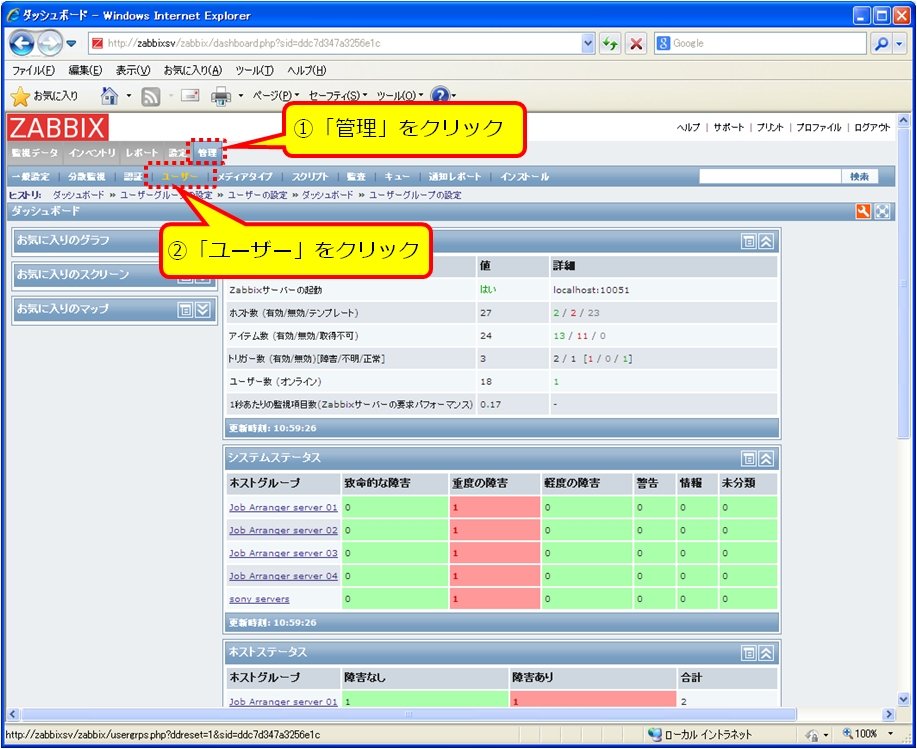Switch to the レポート tab
917x749 pixels.
(x=142, y=153)
